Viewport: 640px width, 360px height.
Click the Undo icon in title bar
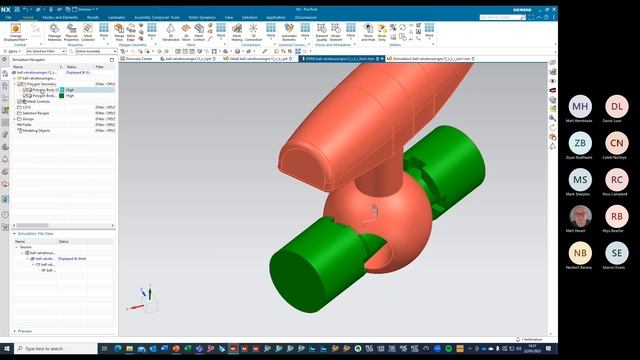pyautogui.click(x=25, y=9)
